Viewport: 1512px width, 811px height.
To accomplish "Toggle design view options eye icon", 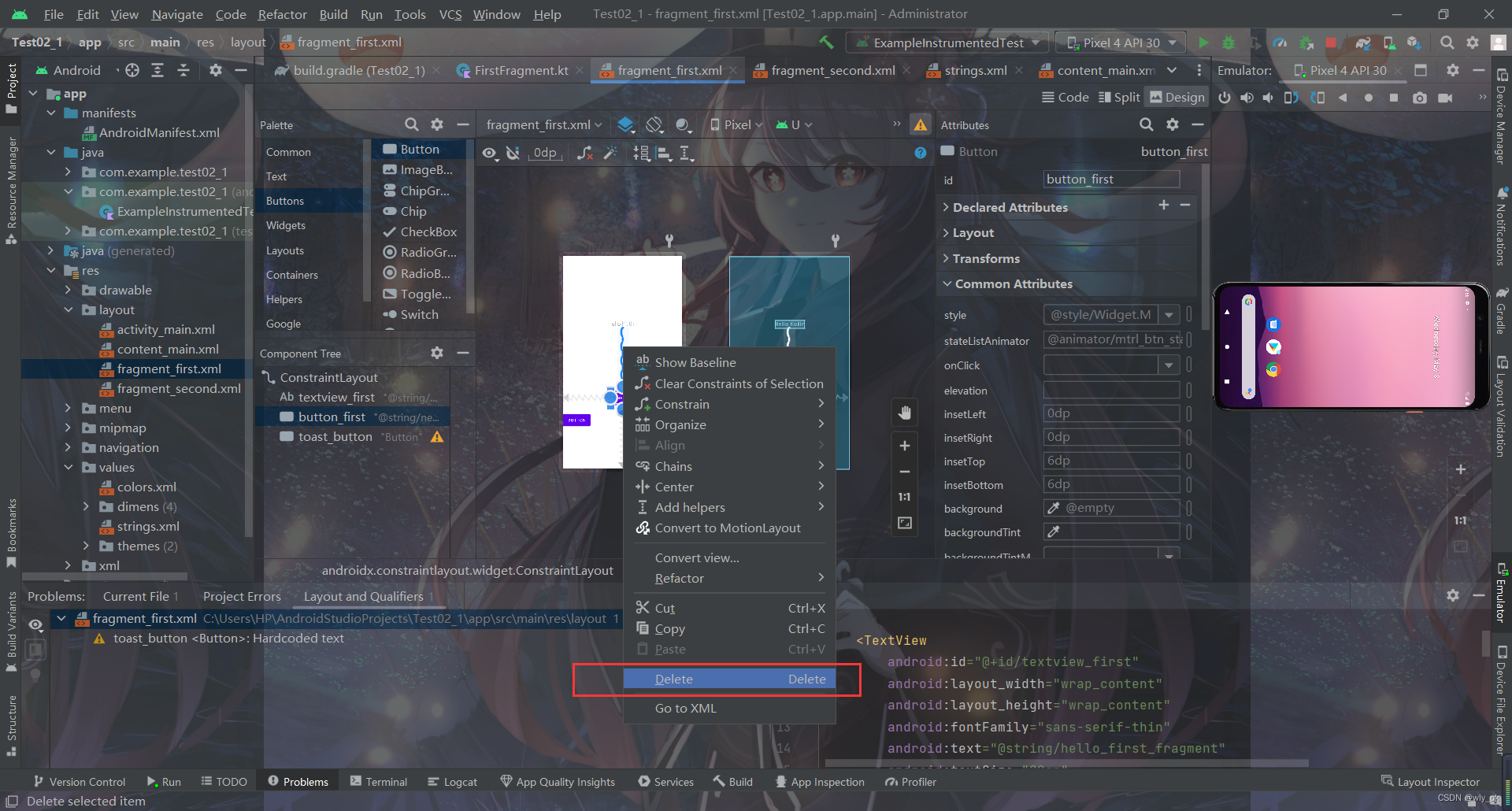I will tap(490, 153).
